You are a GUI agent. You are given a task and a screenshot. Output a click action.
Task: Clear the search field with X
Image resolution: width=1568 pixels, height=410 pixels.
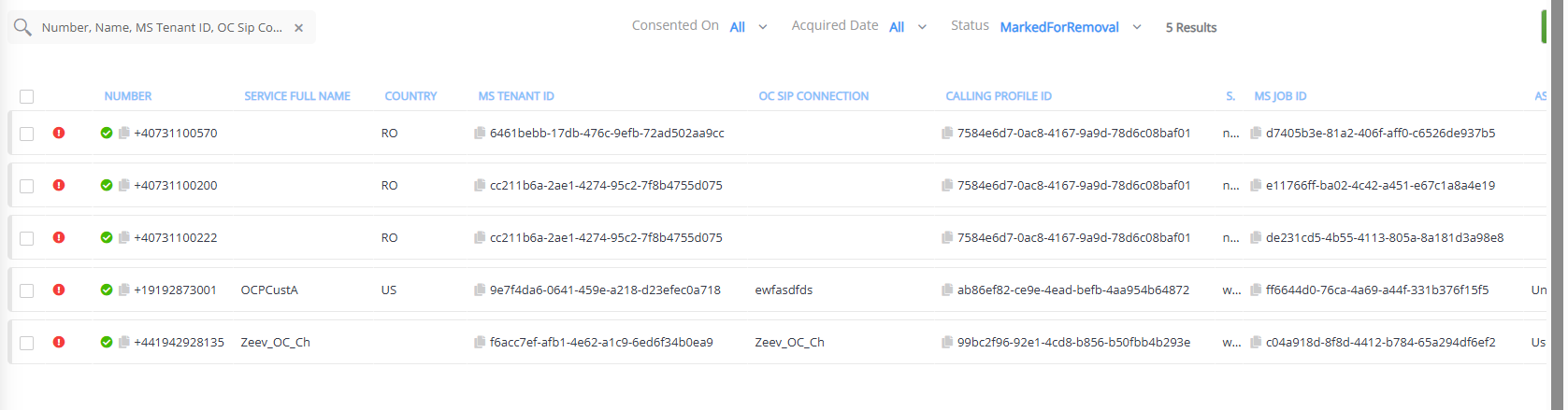pos(299,28)
